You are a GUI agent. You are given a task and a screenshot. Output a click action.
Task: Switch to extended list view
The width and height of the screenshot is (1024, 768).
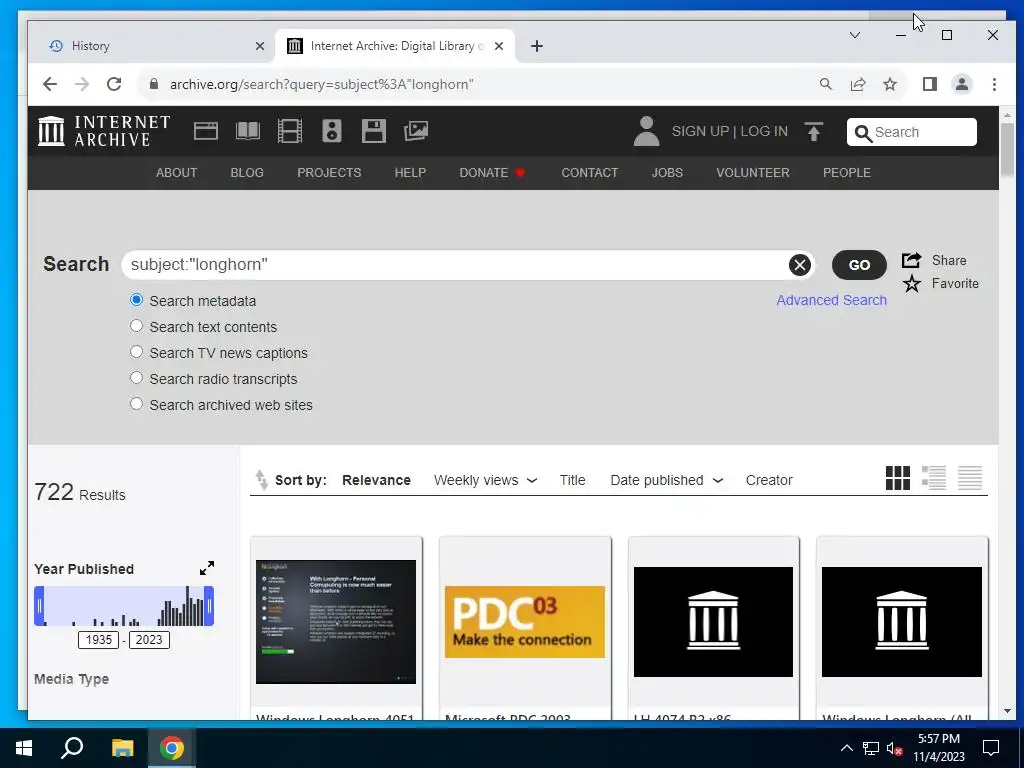[x=934, y=478]
